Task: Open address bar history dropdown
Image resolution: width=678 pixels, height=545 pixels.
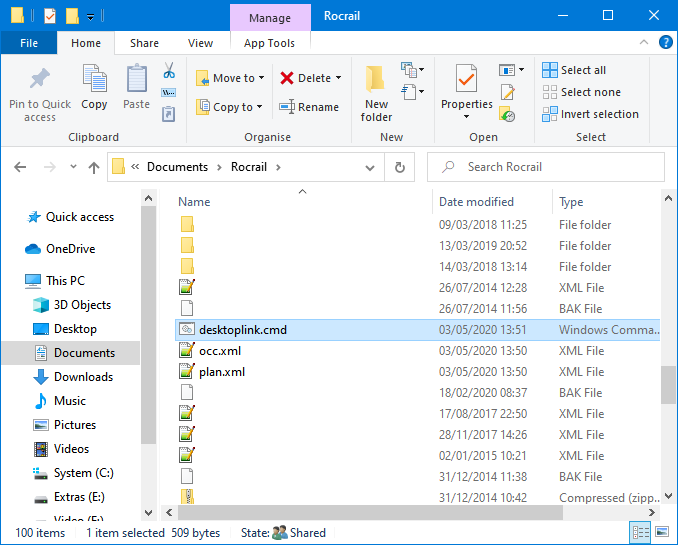Action: click(x=370, y=167)
